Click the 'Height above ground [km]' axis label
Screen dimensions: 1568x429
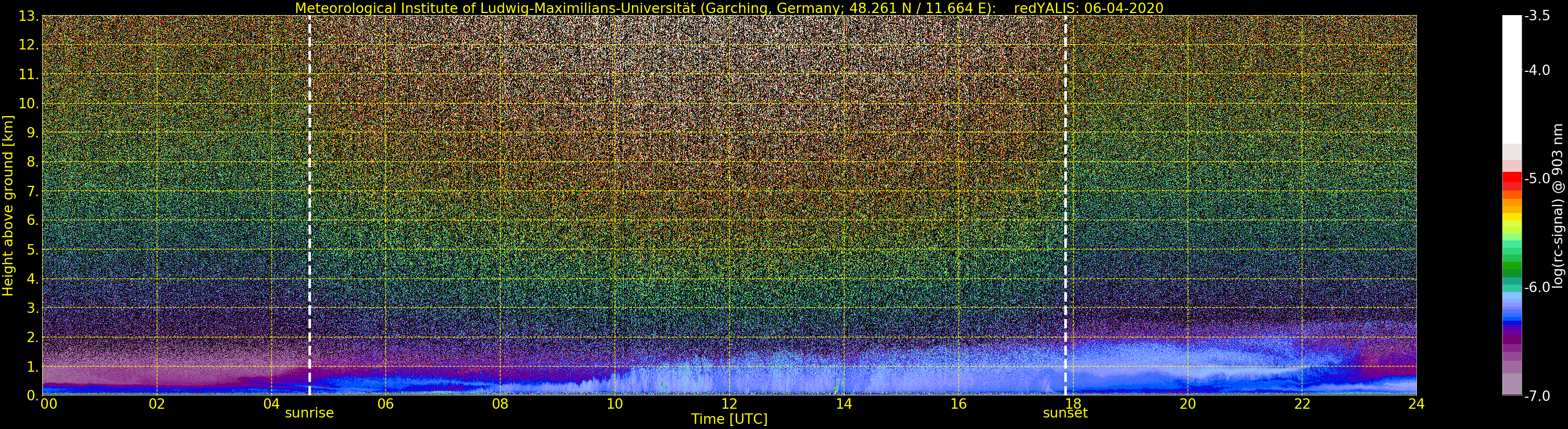click(7, 206)
